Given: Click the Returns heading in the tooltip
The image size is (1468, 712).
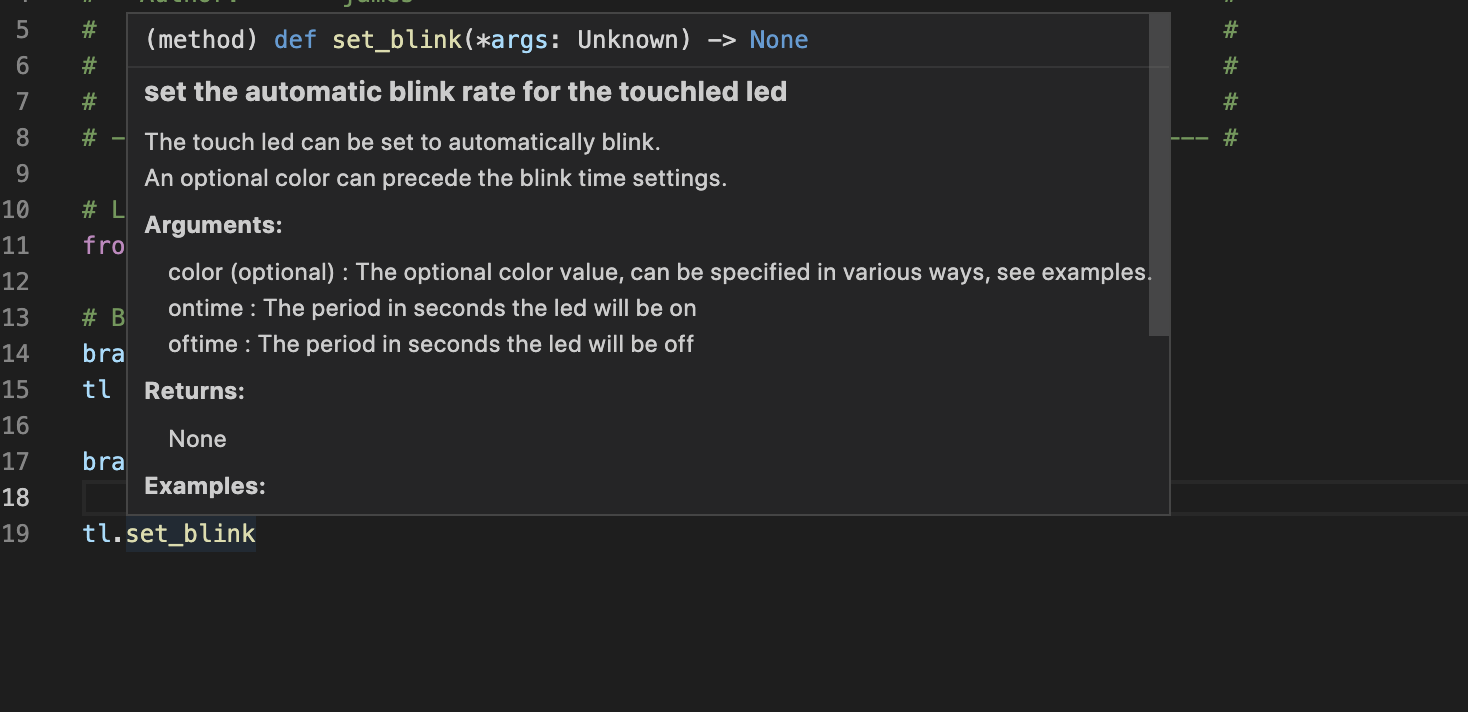Looking at the screenshot, I should coord(194,391).
